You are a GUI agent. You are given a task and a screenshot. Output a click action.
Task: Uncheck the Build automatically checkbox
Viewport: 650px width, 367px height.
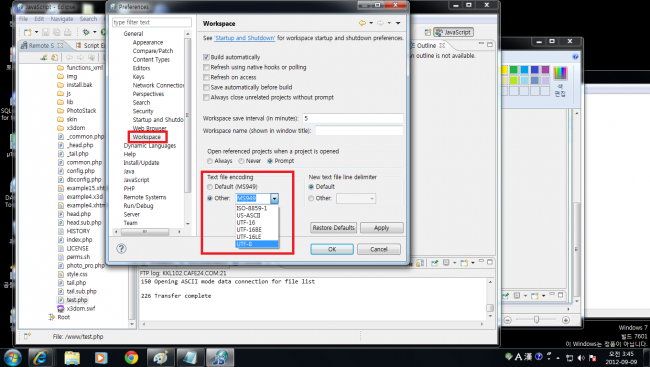(x=206, y=57)
